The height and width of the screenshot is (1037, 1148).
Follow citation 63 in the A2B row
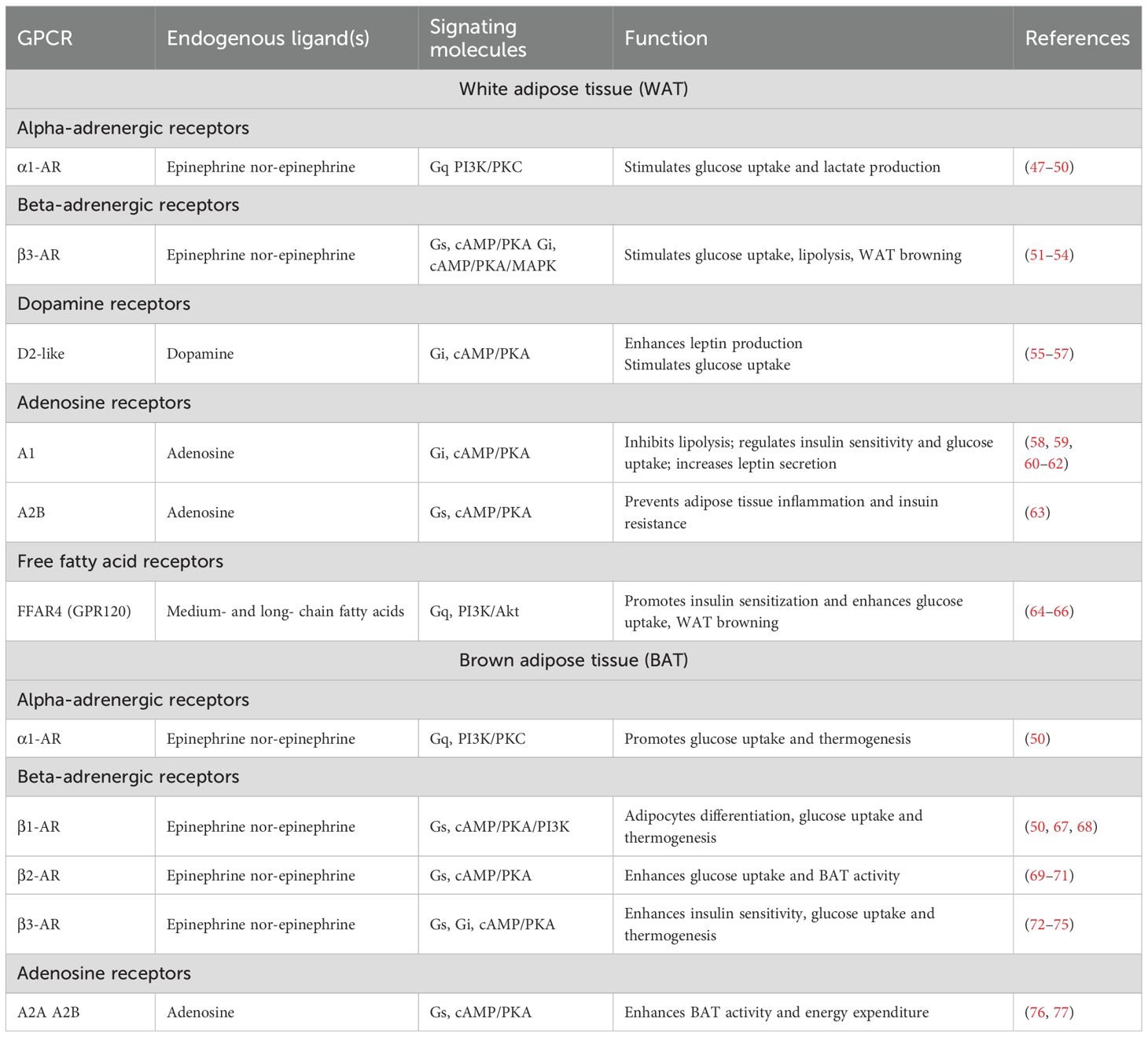click(1038, 513)
